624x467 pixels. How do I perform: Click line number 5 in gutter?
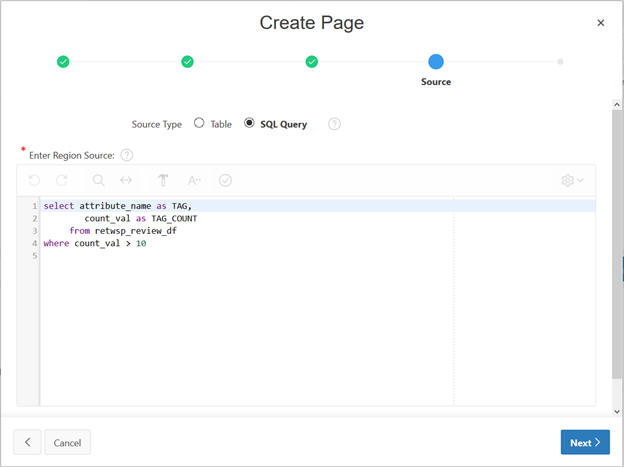(35, 256)
